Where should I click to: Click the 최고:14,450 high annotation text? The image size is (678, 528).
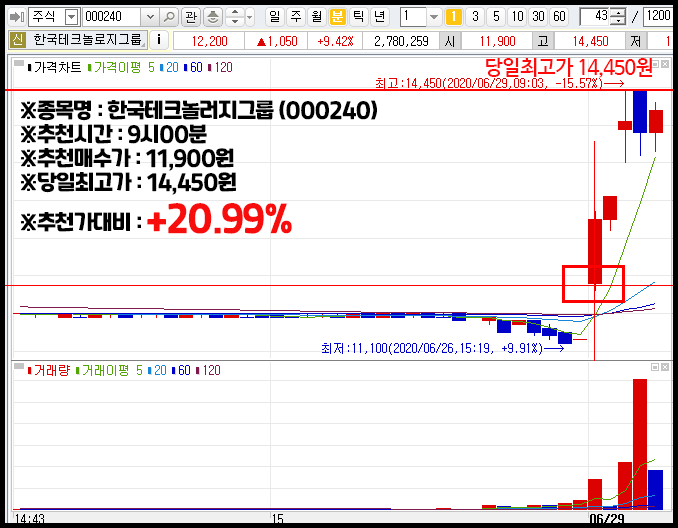click(x=499, y=83)
